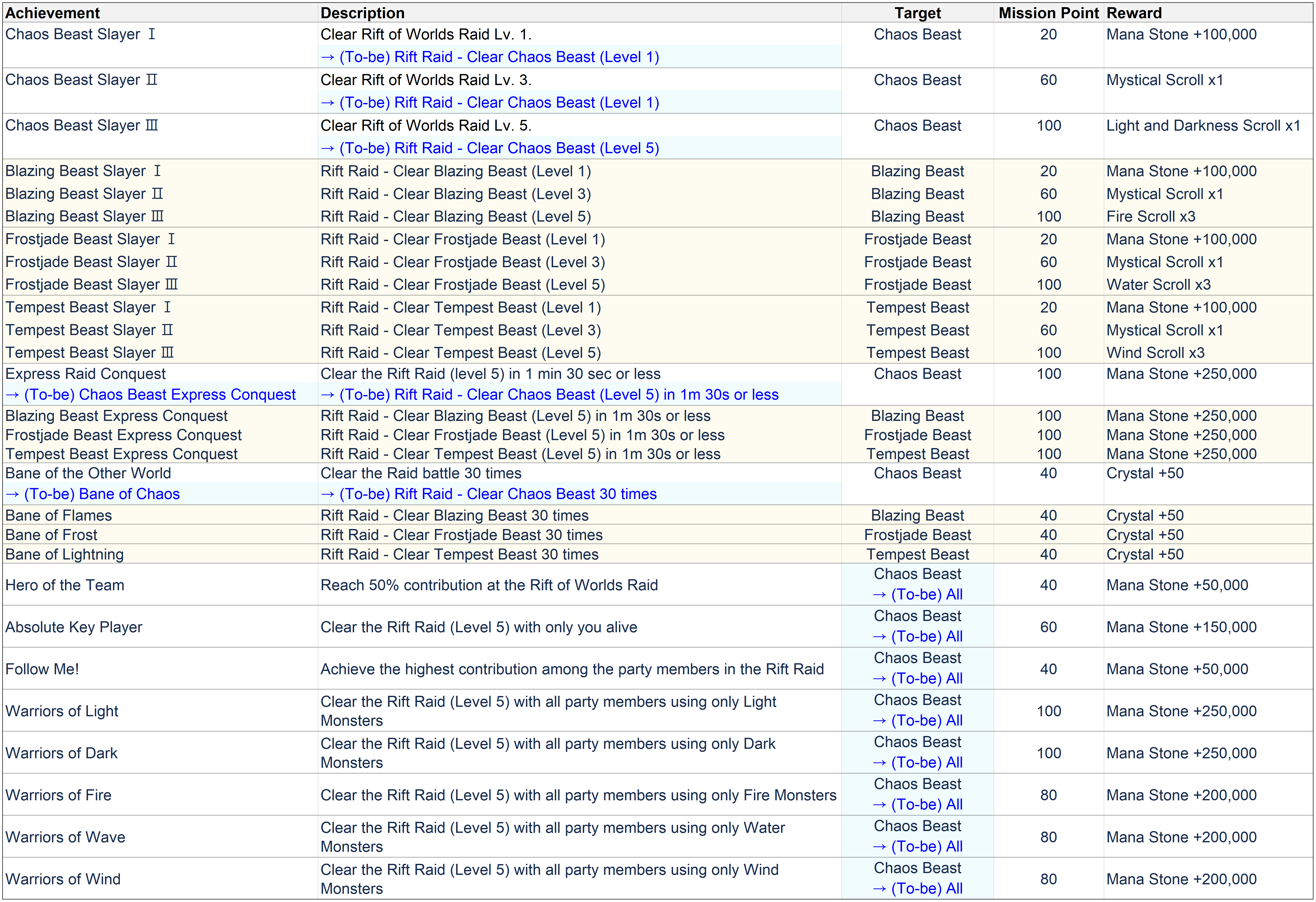Select Frostjade Beast Slayer II cell

click(91, 262)
